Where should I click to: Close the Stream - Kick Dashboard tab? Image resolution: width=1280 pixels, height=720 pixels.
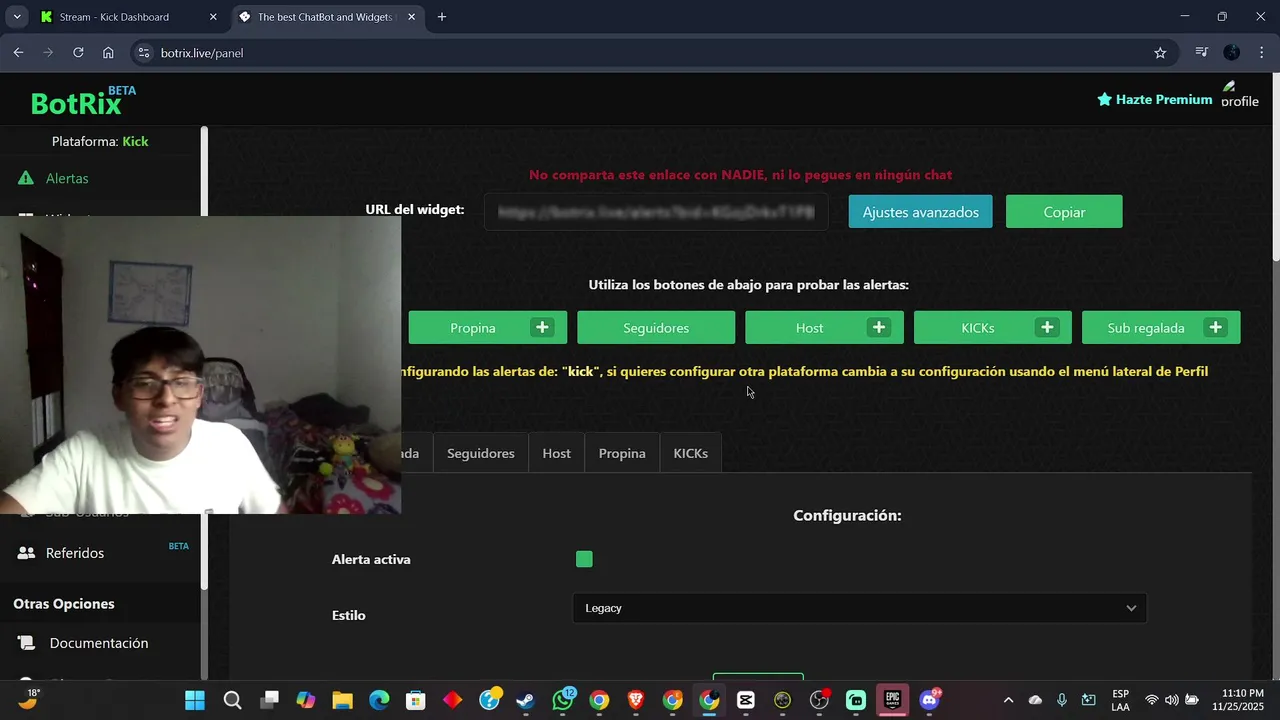[x=213, y=17]
